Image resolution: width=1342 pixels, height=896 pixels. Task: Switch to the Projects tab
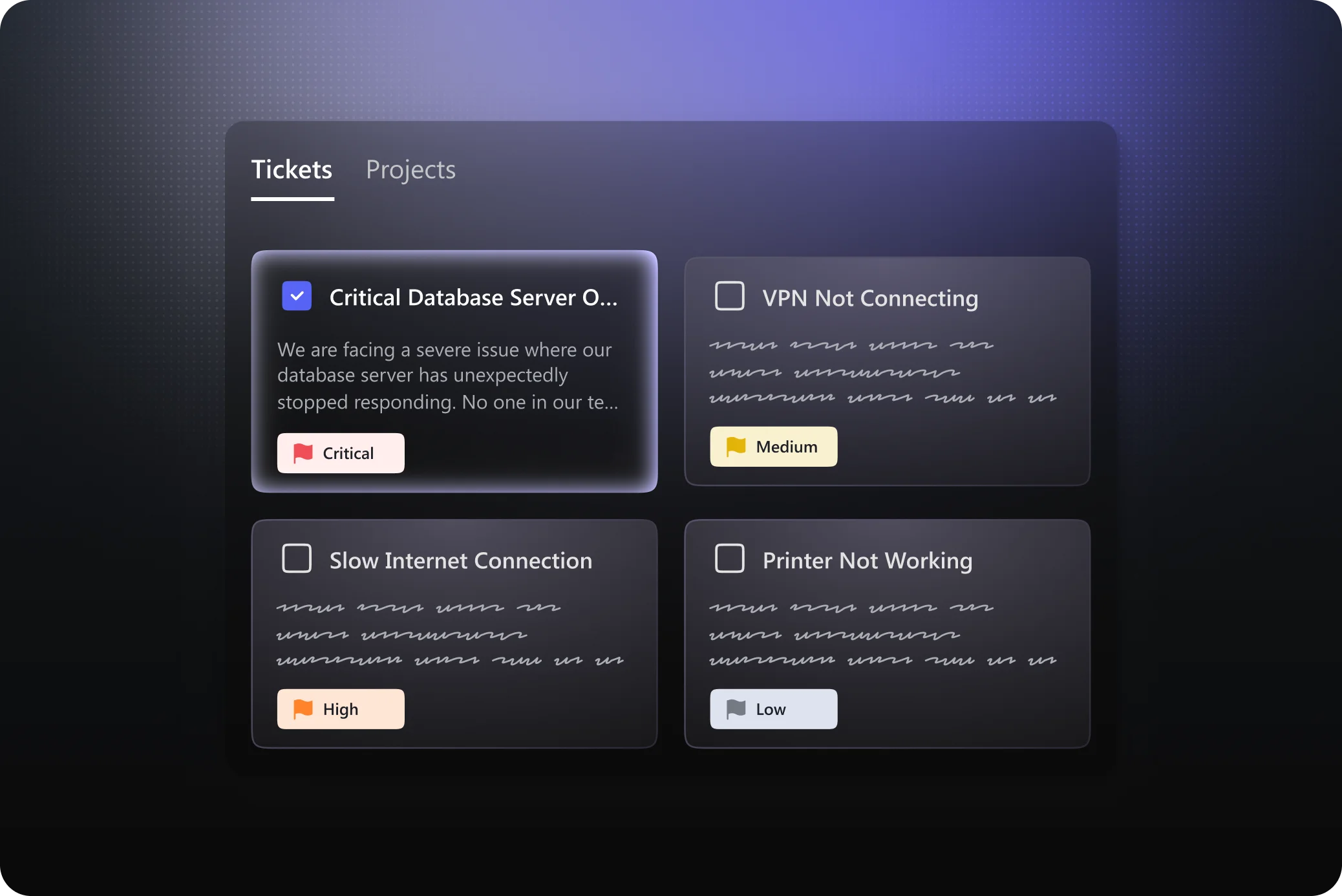coord(410,170)
